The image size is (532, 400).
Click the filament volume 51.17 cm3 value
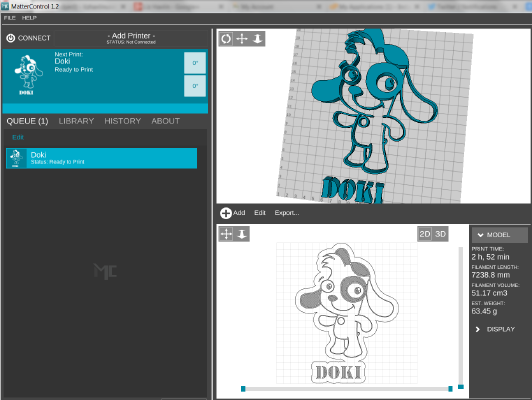pos(489,293)
